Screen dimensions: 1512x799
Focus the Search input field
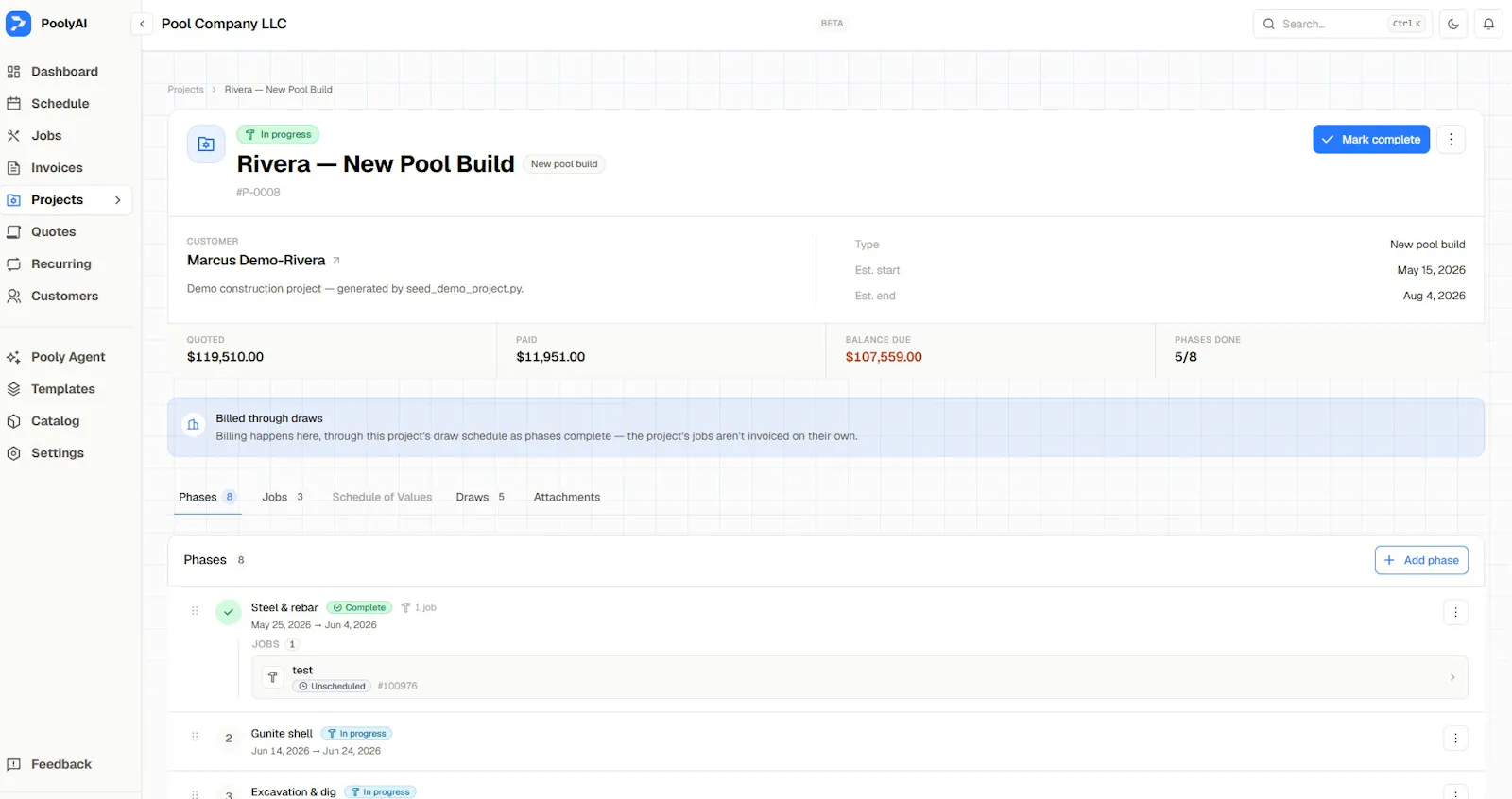click(1343, 24)
